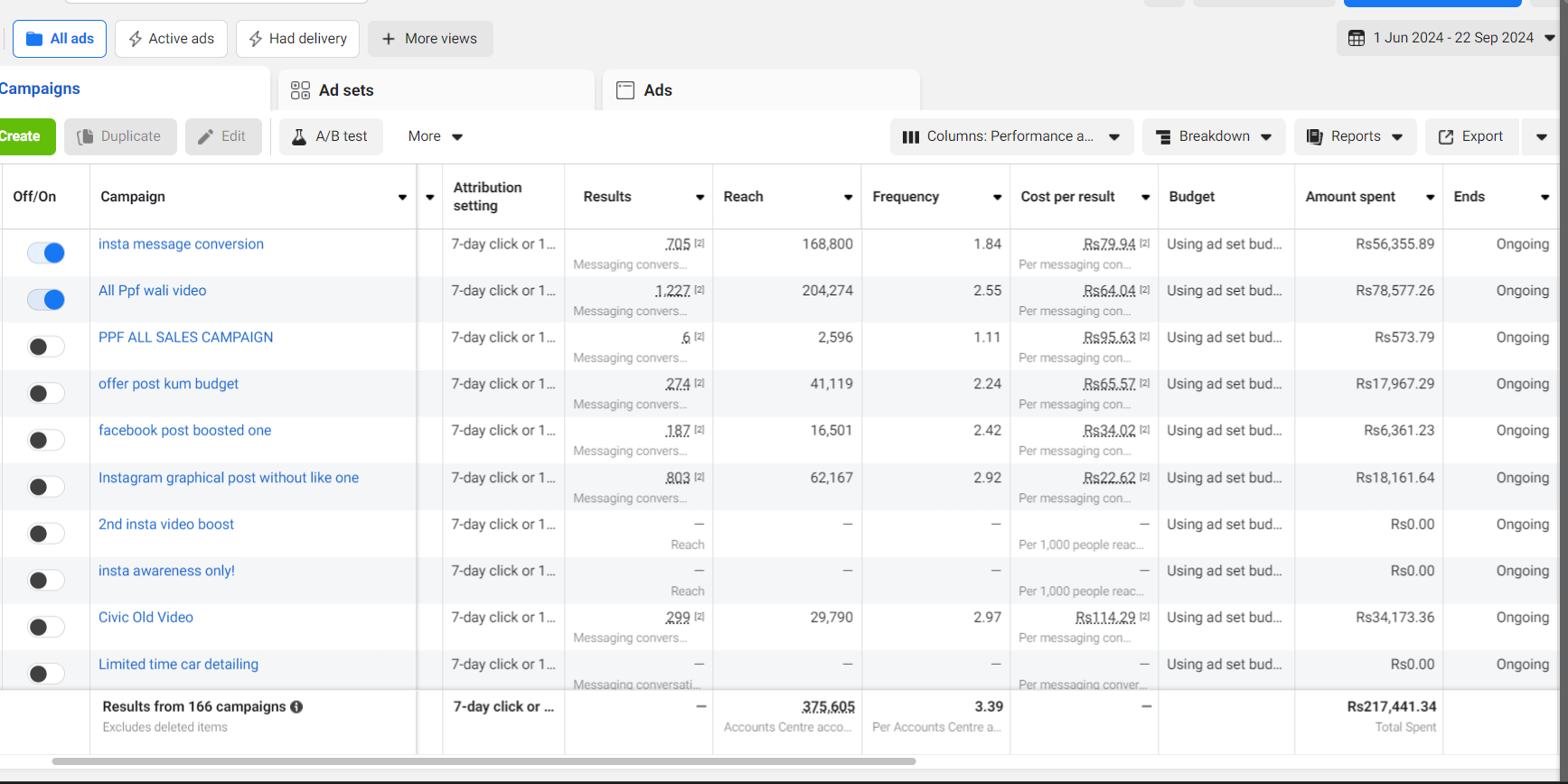
Task: Click the calendar icon in date range
Action: pyautogui.click(x=1356, y=38)
